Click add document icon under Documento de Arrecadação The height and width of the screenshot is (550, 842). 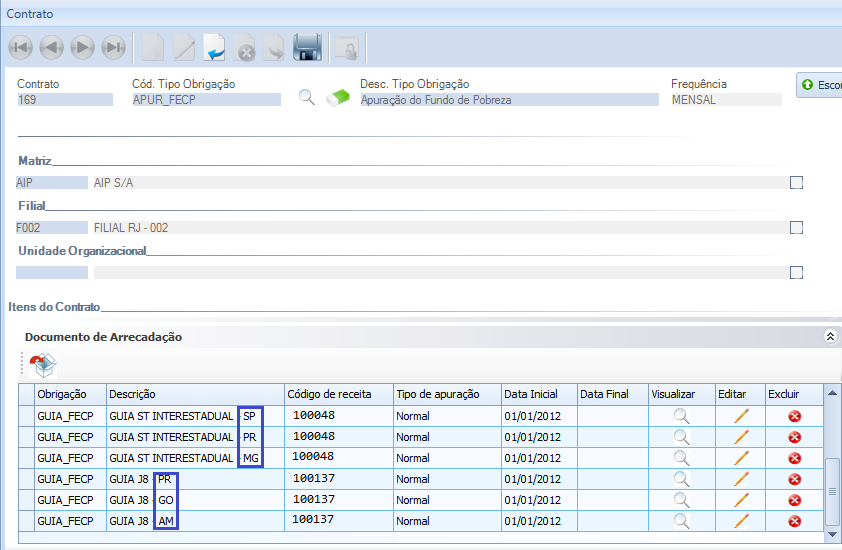point(43,366)
